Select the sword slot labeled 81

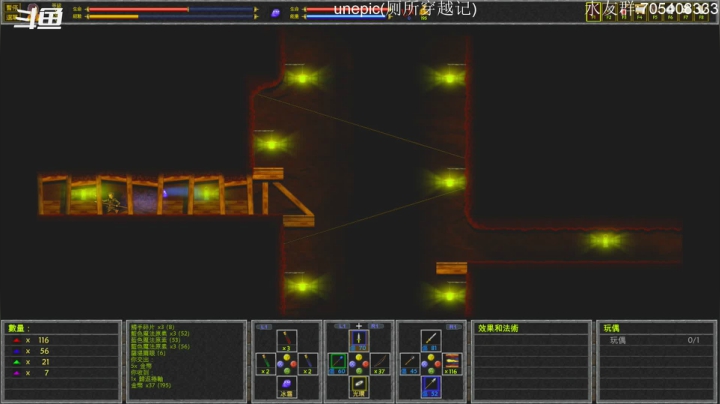point(431,341)
